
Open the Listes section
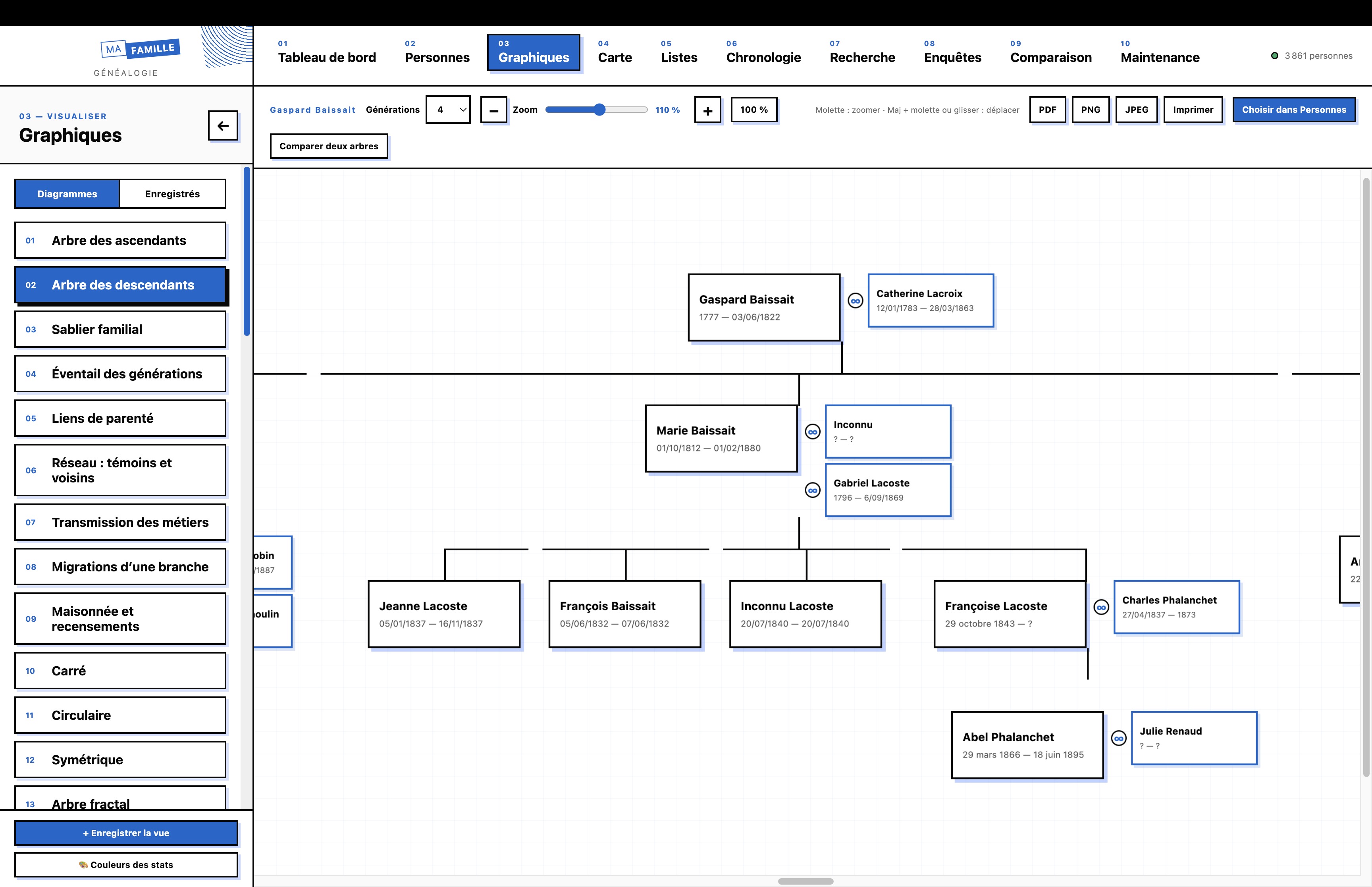tap(679, 52)
